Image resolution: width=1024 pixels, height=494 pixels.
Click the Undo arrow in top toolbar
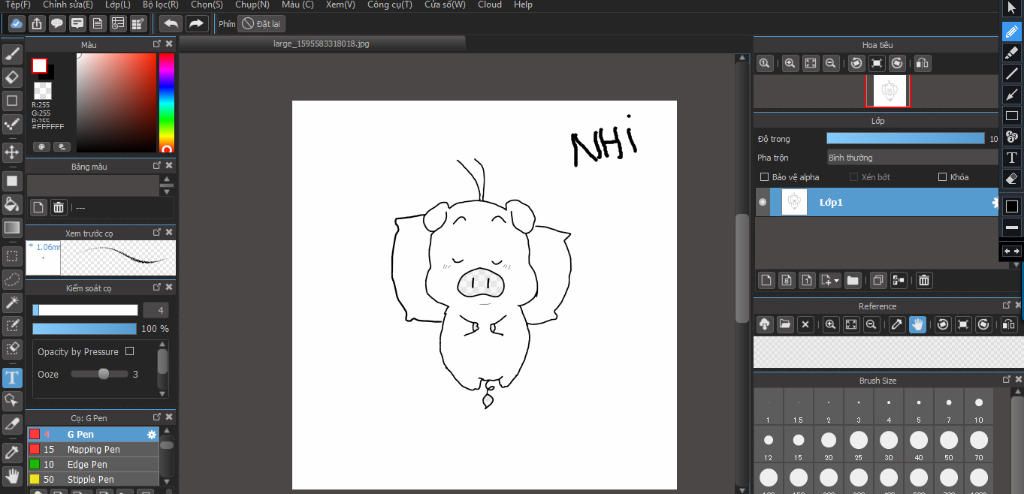point(170,24)
